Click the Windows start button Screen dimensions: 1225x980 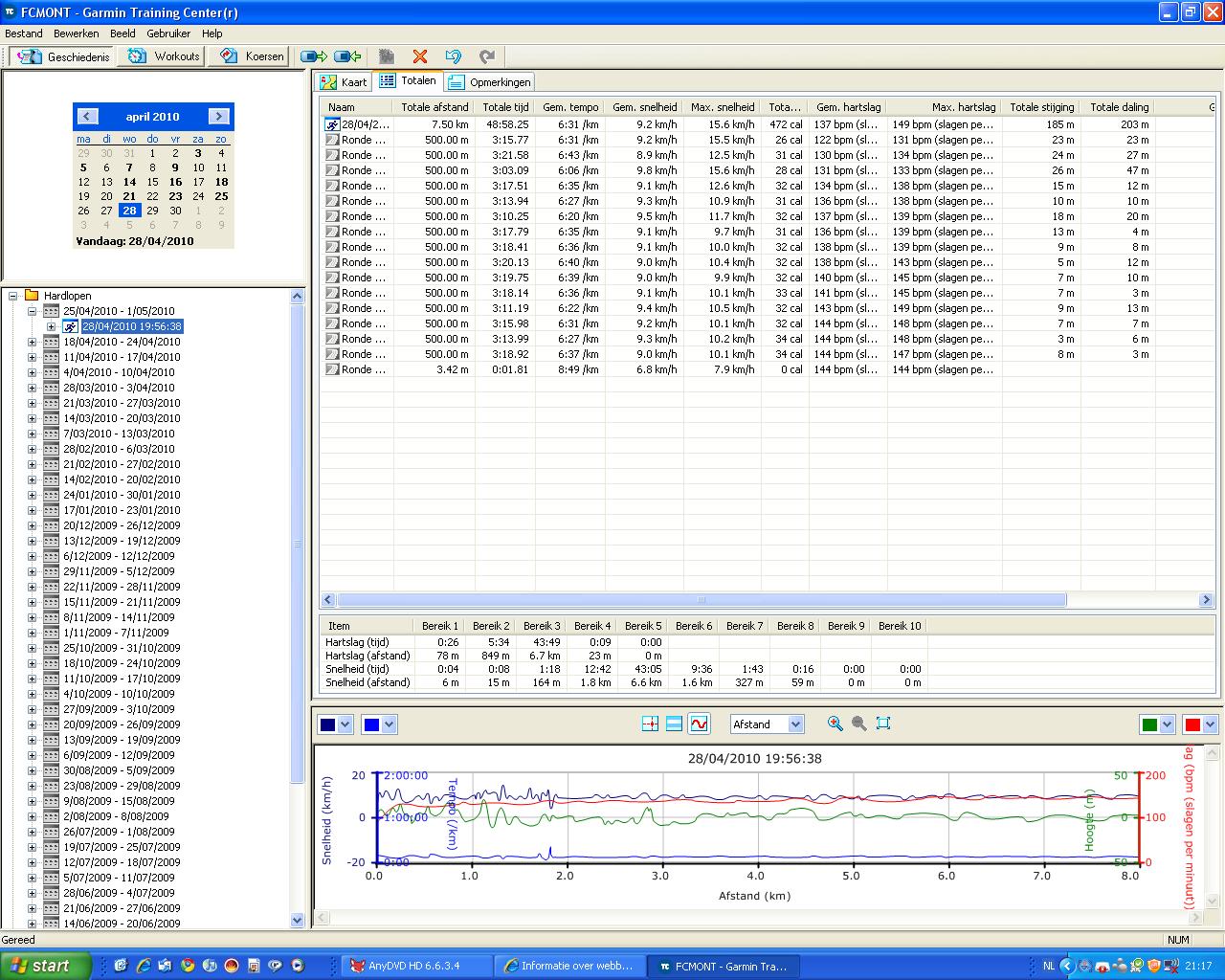point(46,966)
